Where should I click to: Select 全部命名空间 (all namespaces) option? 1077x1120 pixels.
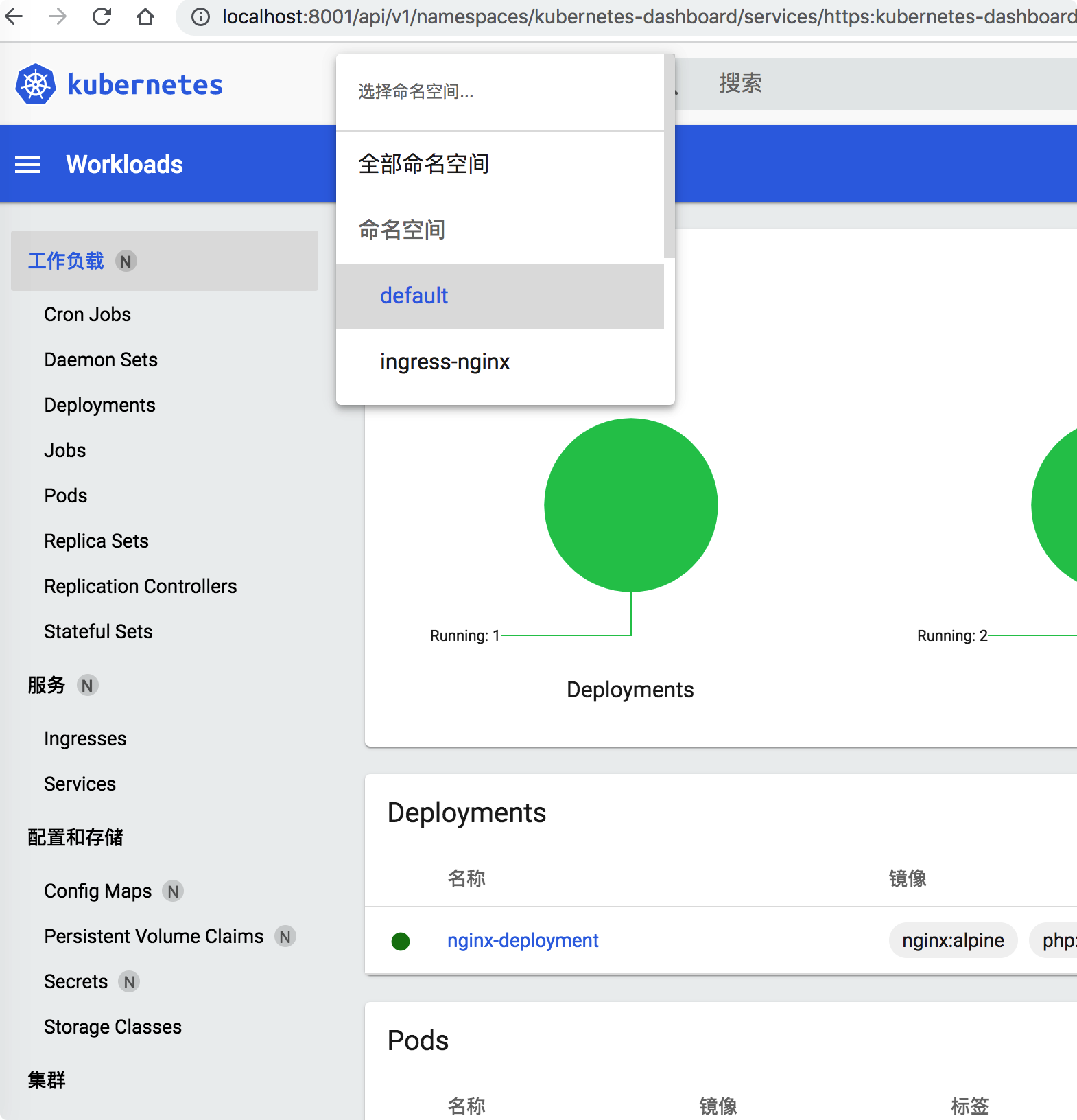point(423,164)
